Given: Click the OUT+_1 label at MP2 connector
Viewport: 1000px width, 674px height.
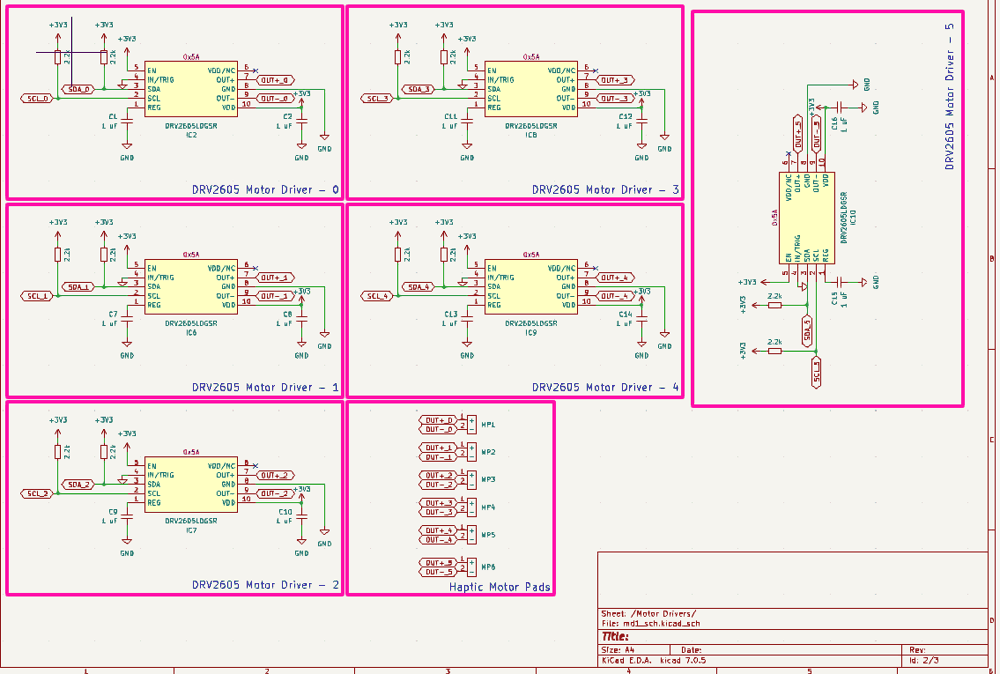Looking at the screenshot, I should point(439,448).
